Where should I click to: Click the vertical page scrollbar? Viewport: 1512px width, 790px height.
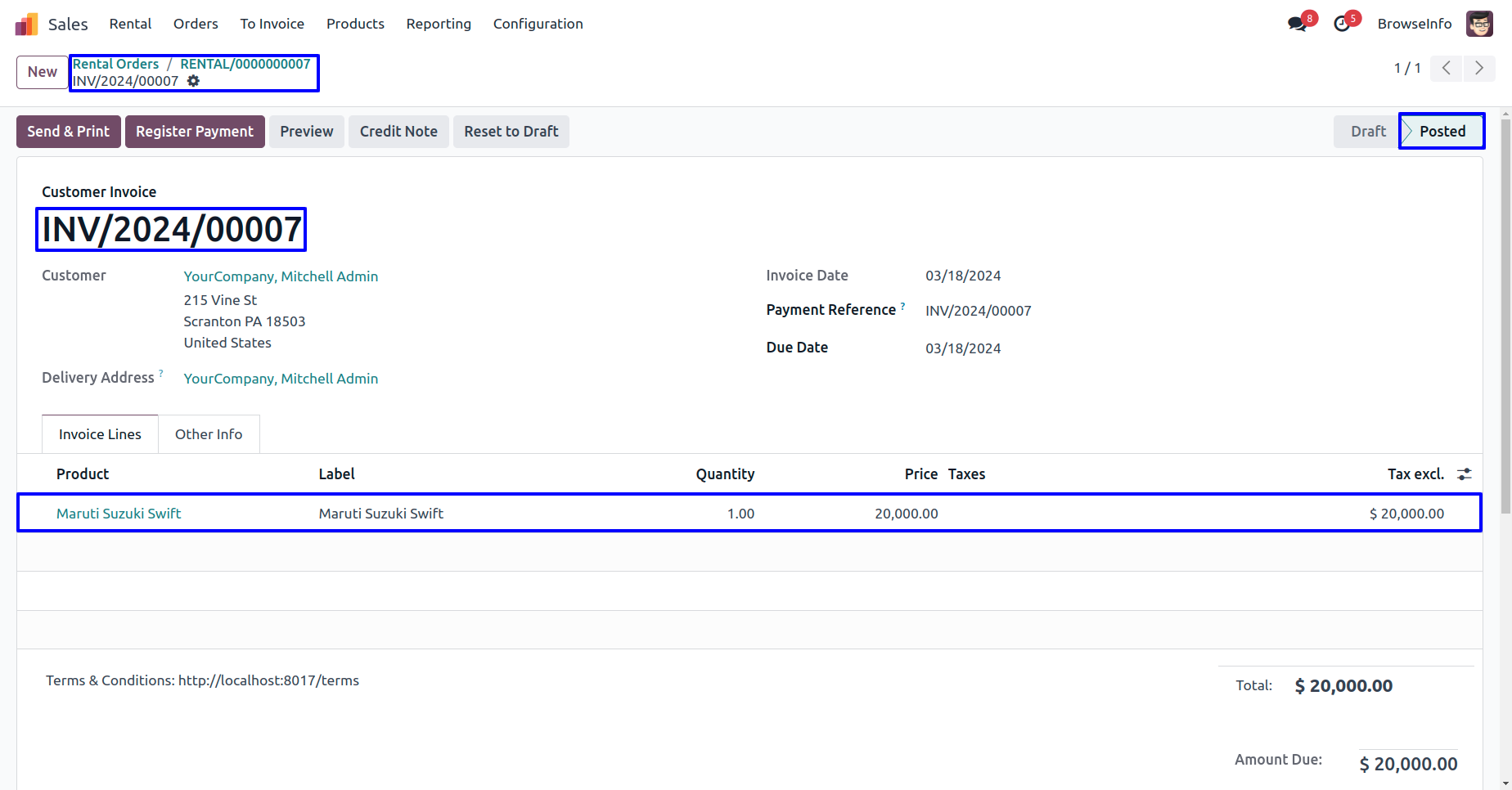(x=1505, y=327)
